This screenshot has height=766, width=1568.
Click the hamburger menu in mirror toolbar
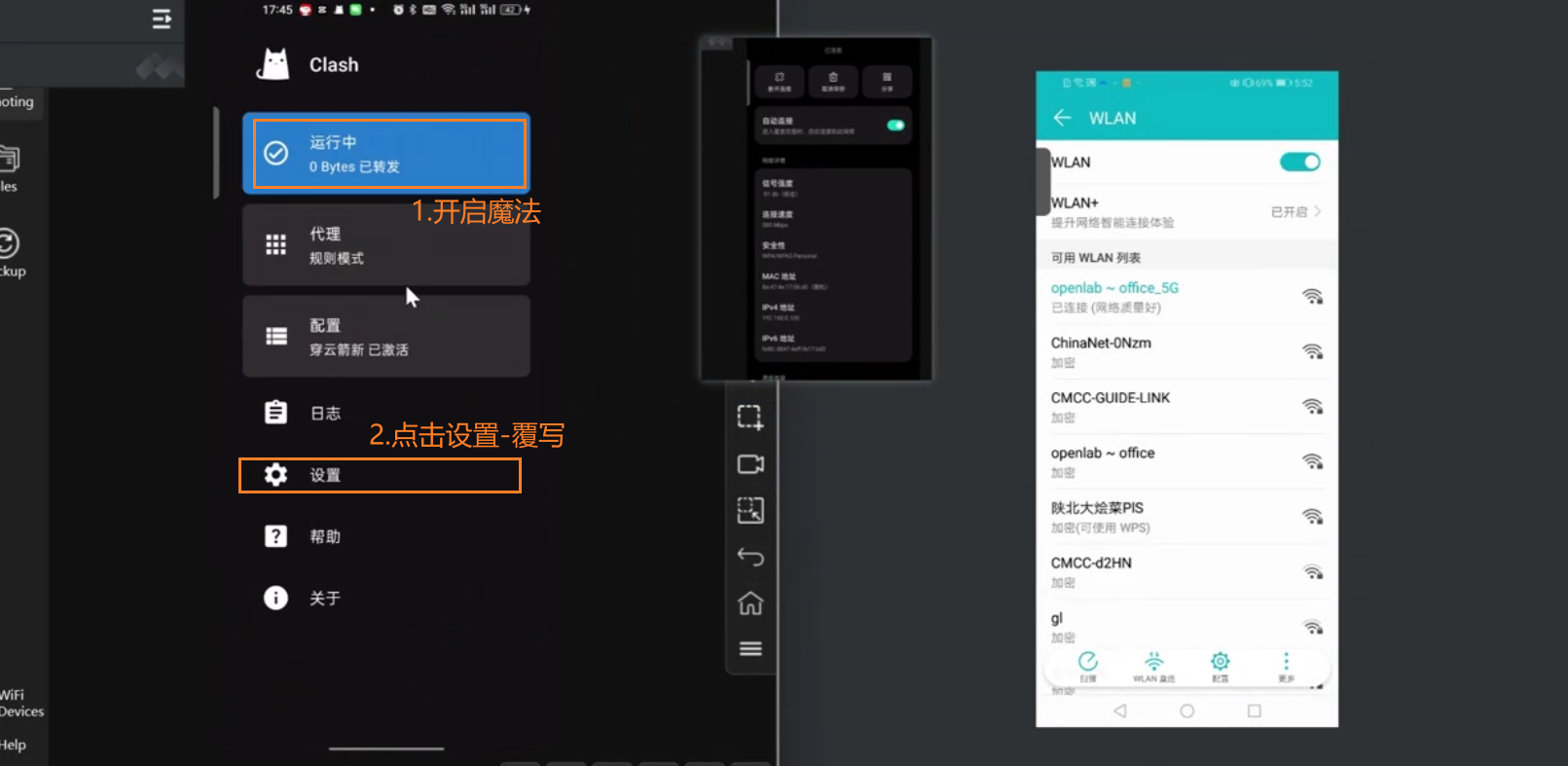click(x=750, y=649)
